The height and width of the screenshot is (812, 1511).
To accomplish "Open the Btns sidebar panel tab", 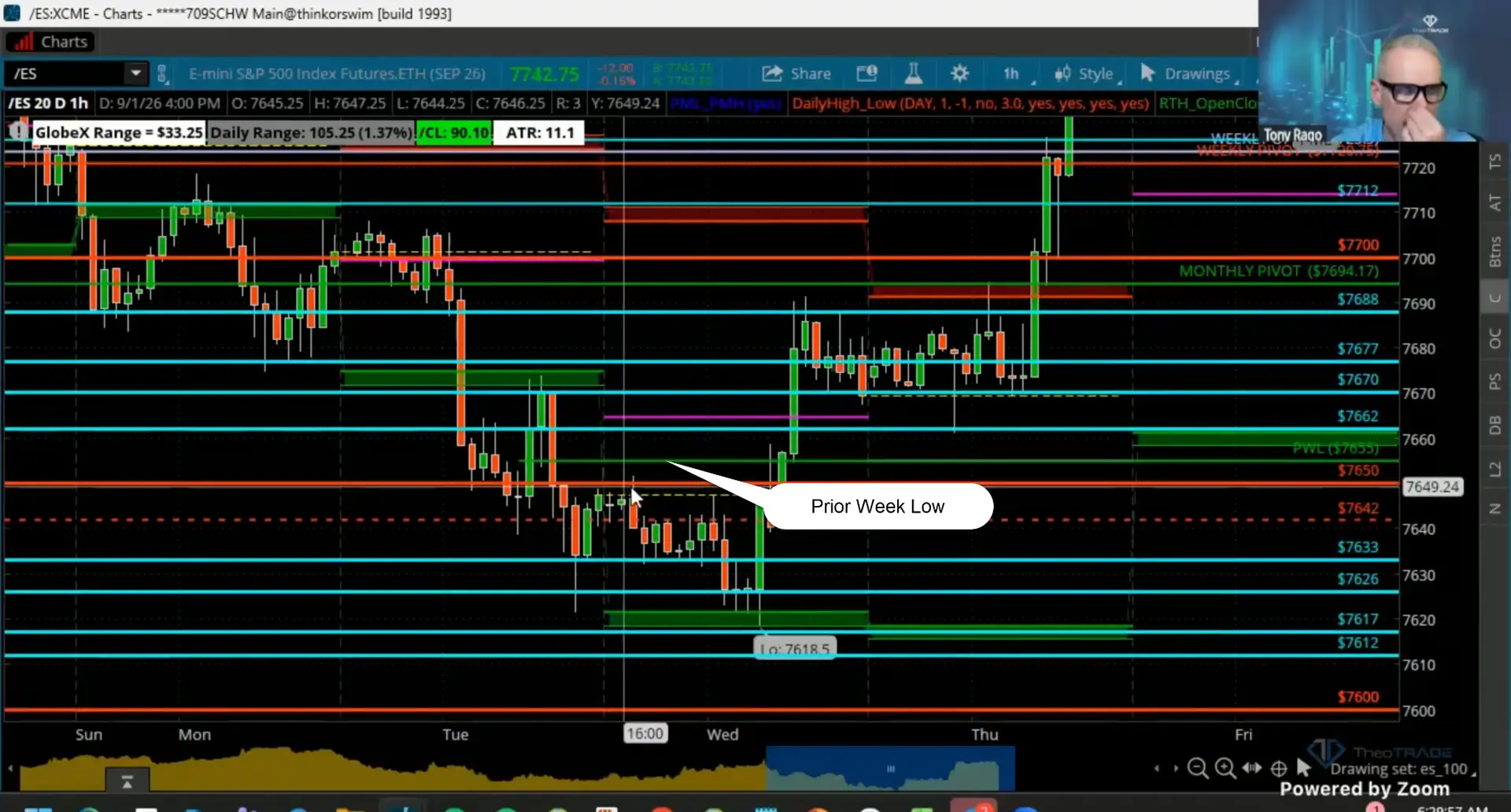I will [1494, 252].
